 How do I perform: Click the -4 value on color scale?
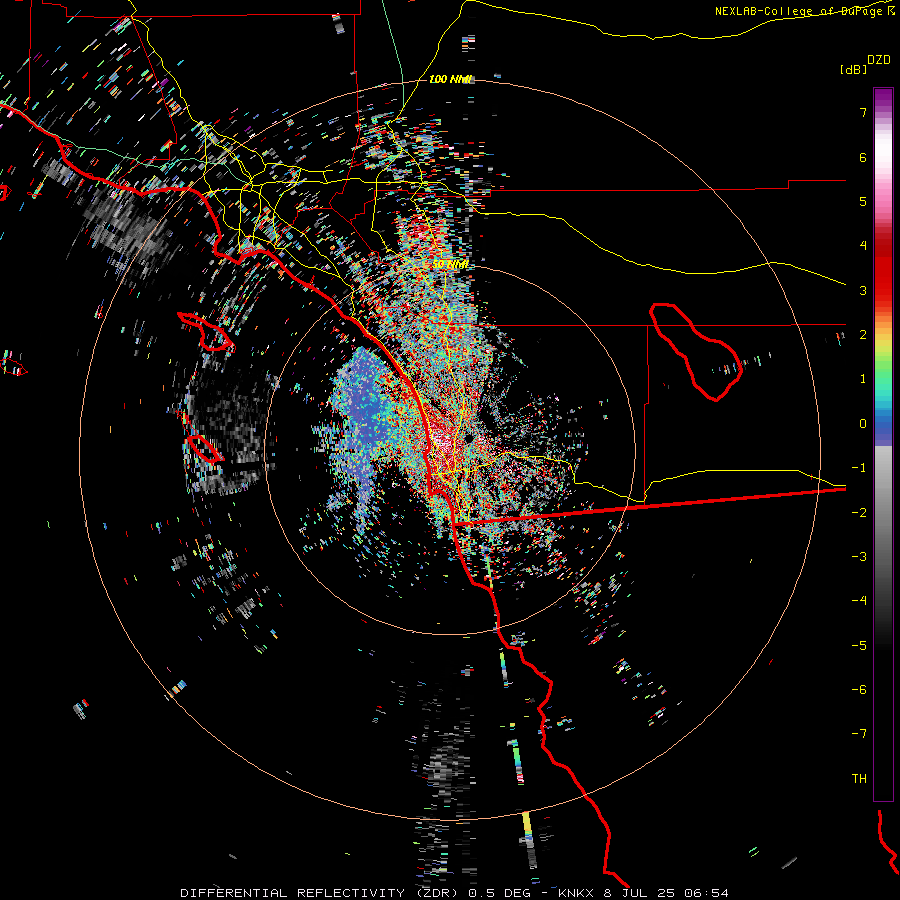tap(859, 601)
